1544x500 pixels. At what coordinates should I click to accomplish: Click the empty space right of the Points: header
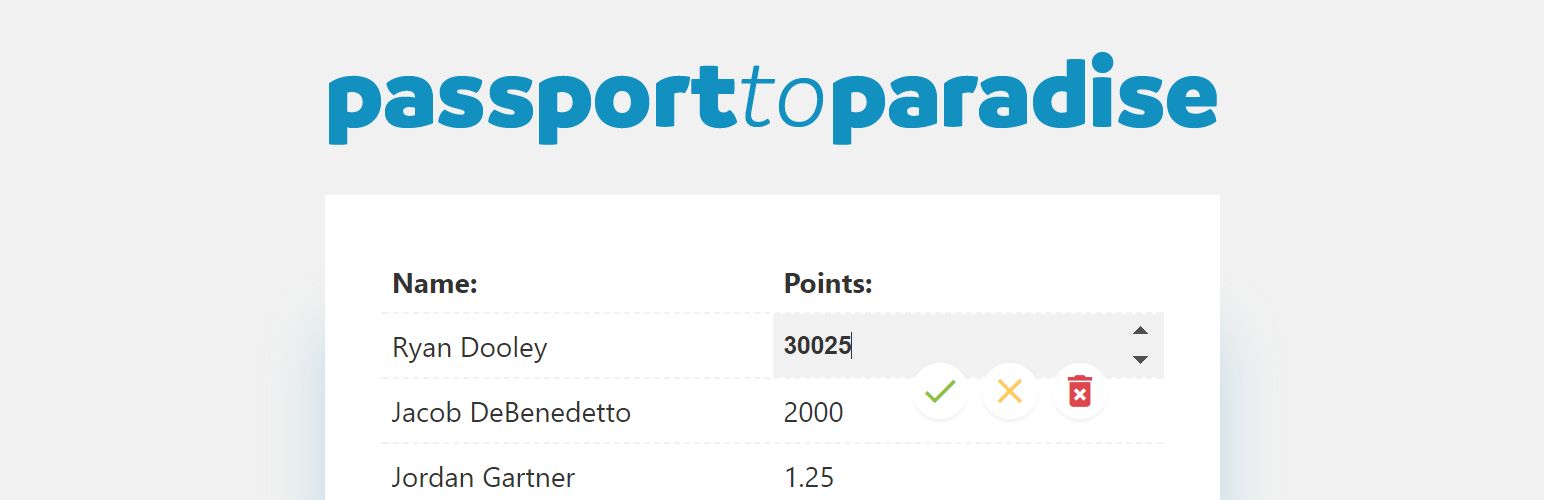[1020, 284]
